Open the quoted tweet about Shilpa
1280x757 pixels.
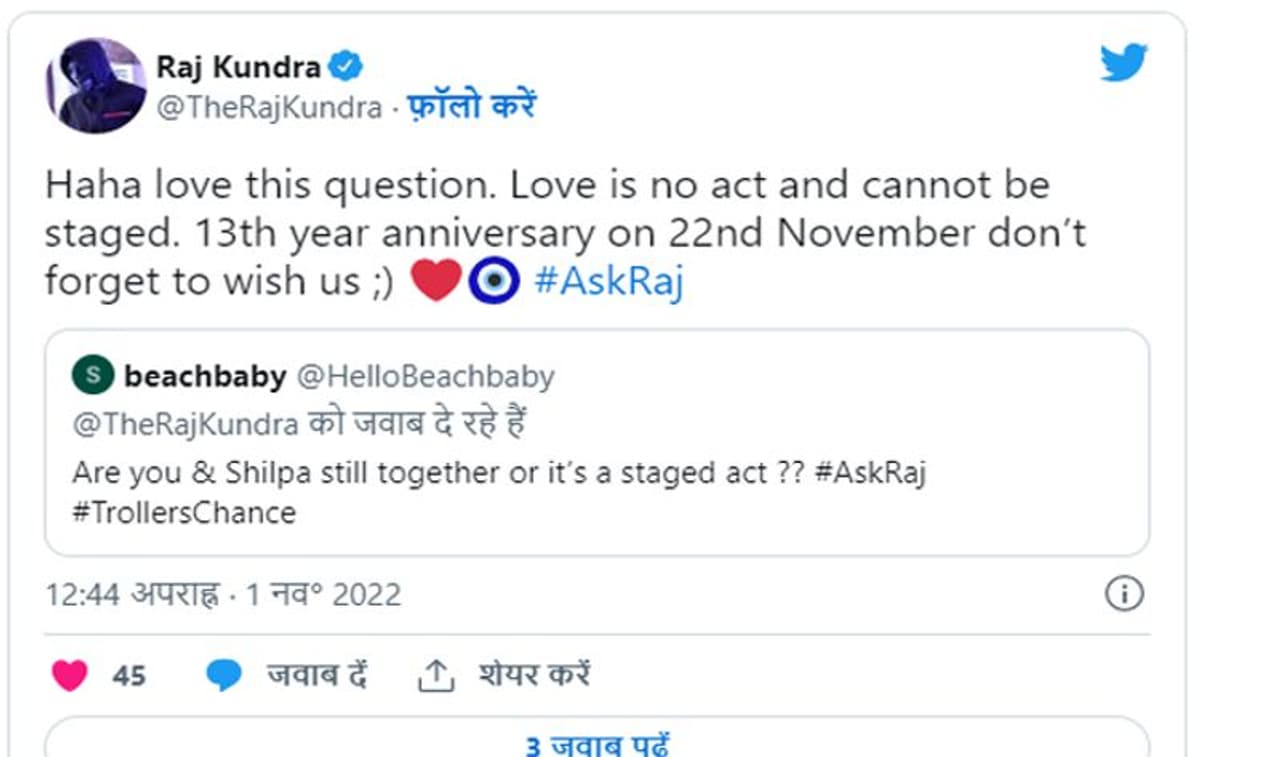coord(597,470)
